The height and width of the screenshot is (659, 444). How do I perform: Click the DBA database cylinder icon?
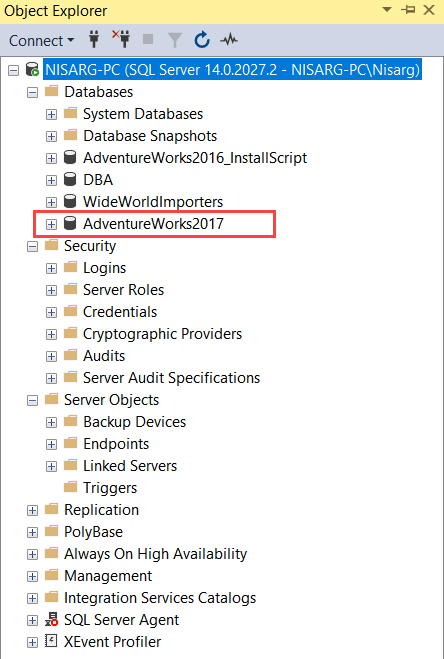tap(70, 180)
